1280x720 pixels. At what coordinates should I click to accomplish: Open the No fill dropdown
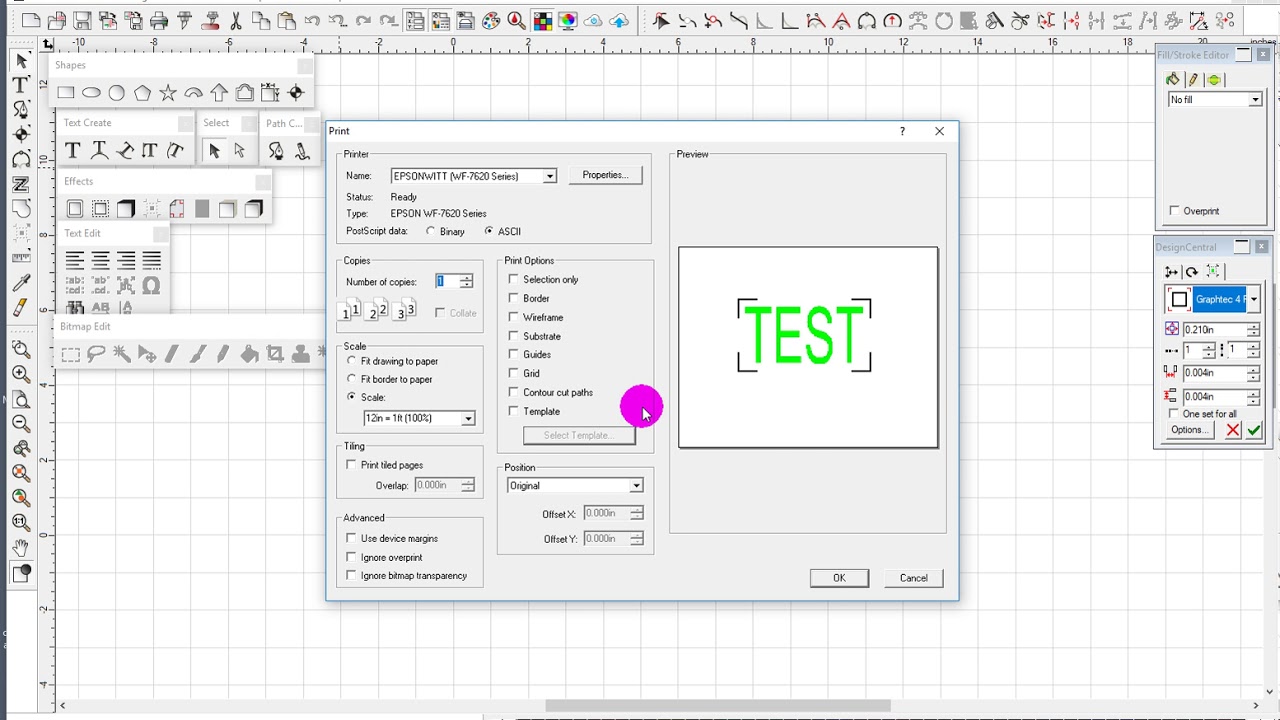(x=1255, y=100)
